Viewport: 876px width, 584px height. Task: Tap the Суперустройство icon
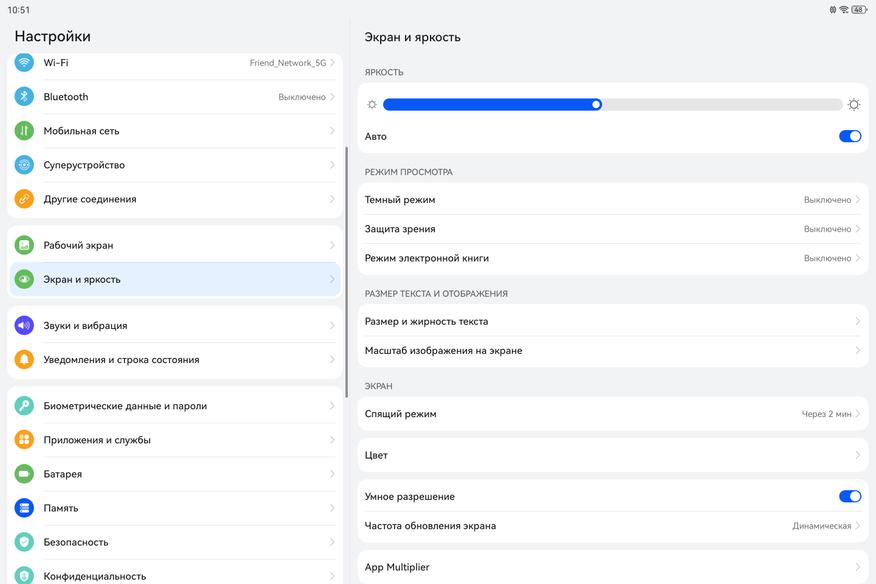(24, 165)
